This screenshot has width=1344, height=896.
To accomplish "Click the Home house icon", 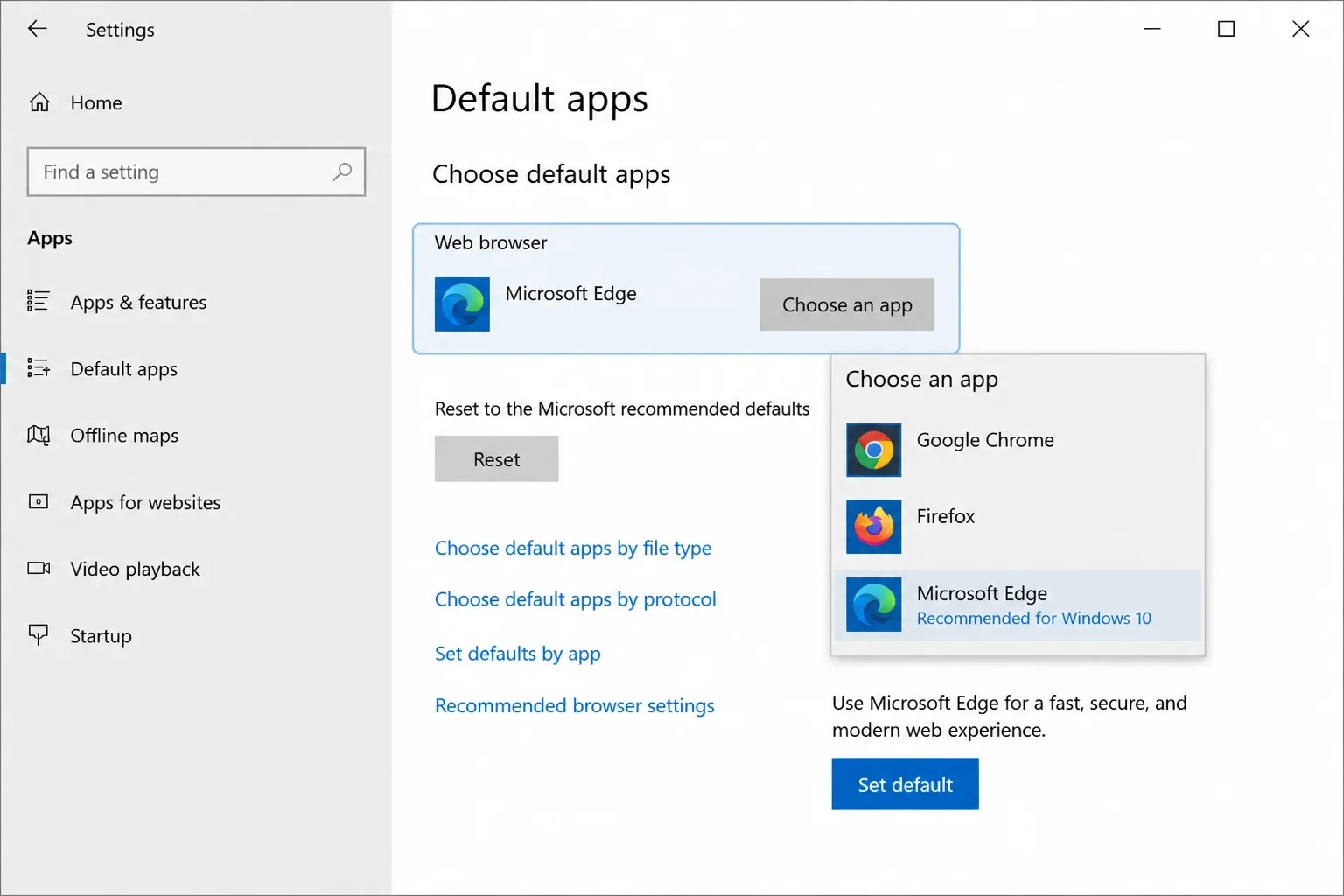I will 39,102.
